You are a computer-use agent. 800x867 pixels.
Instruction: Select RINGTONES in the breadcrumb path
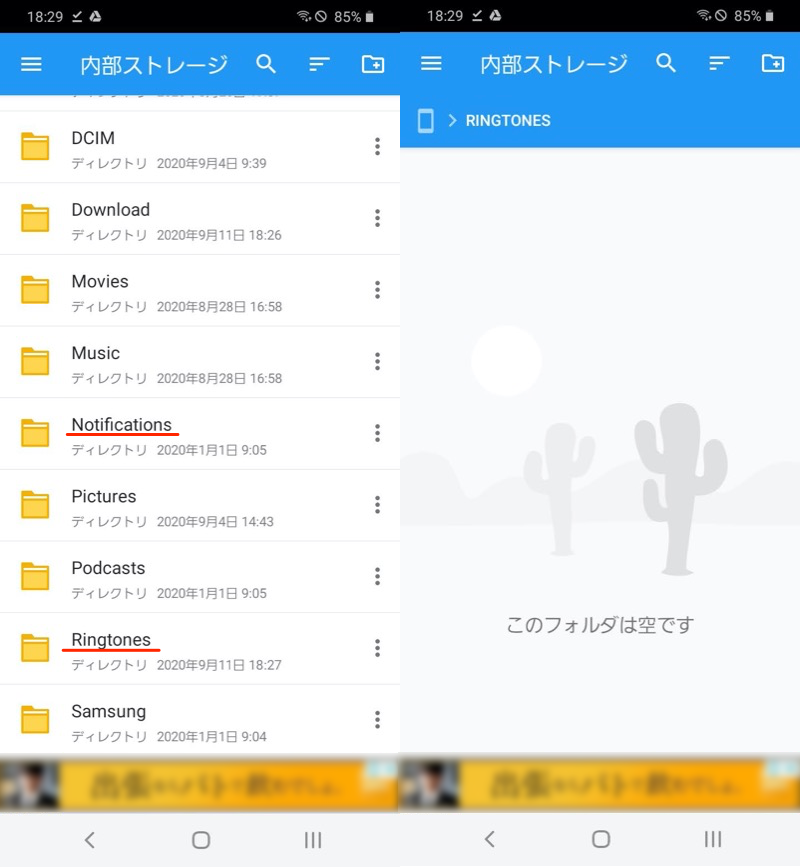(508, 121)
